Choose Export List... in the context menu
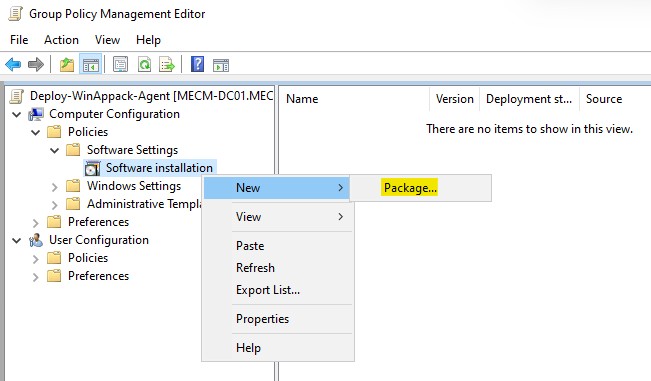Viewport: 651px width, 381px height. (x=277, y=290)
